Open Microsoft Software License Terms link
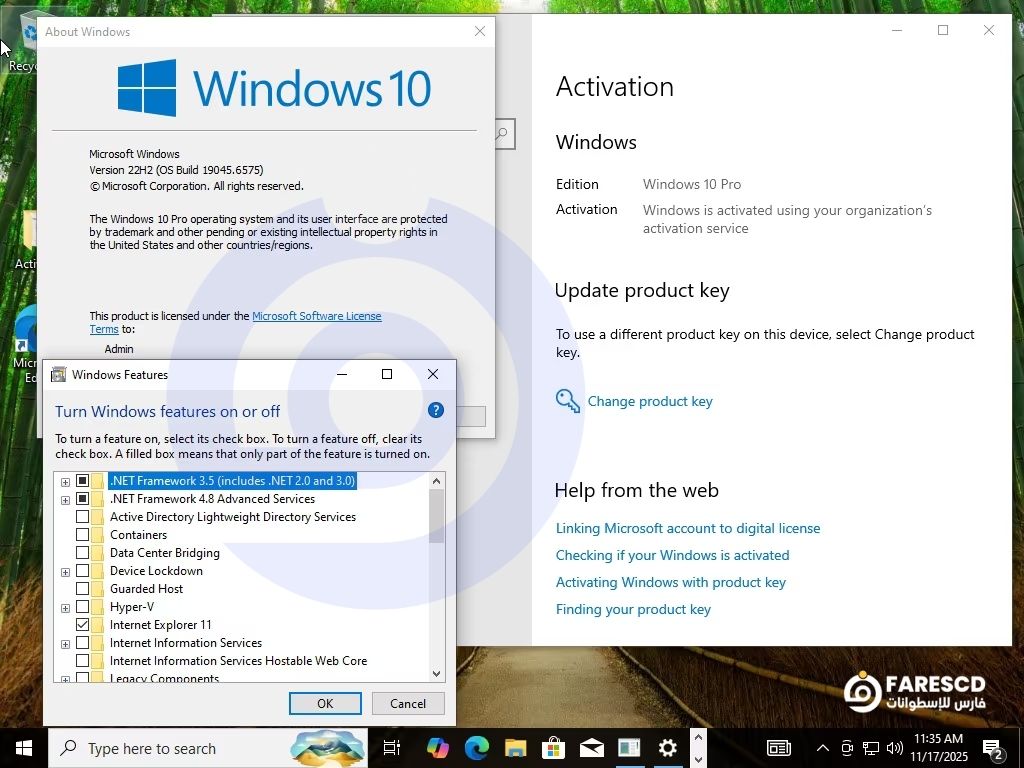Image resolution: width=1024 pixels, height=768 pixels. tap(316, 316)
